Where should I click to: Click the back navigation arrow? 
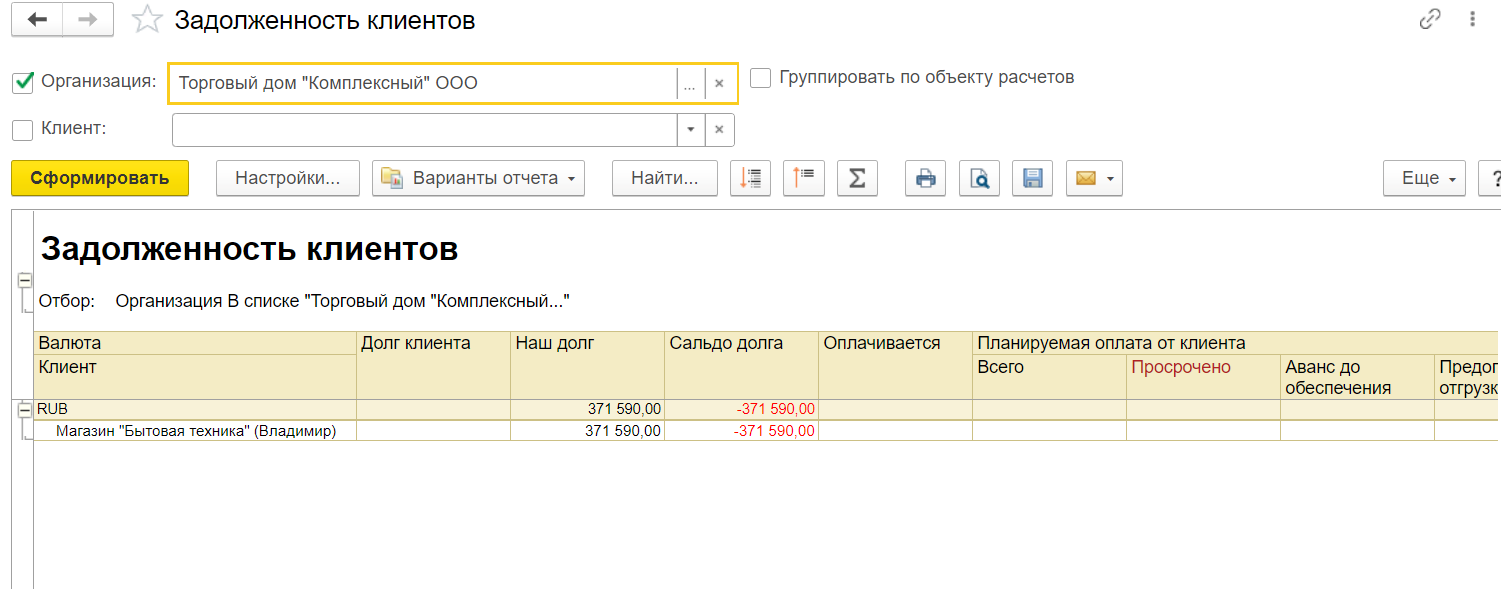click(37, 20)
